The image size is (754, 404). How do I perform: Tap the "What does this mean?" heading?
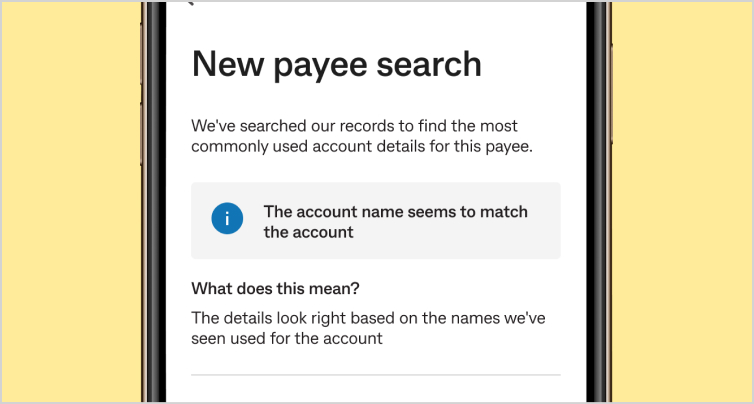[x=275, y=289]
